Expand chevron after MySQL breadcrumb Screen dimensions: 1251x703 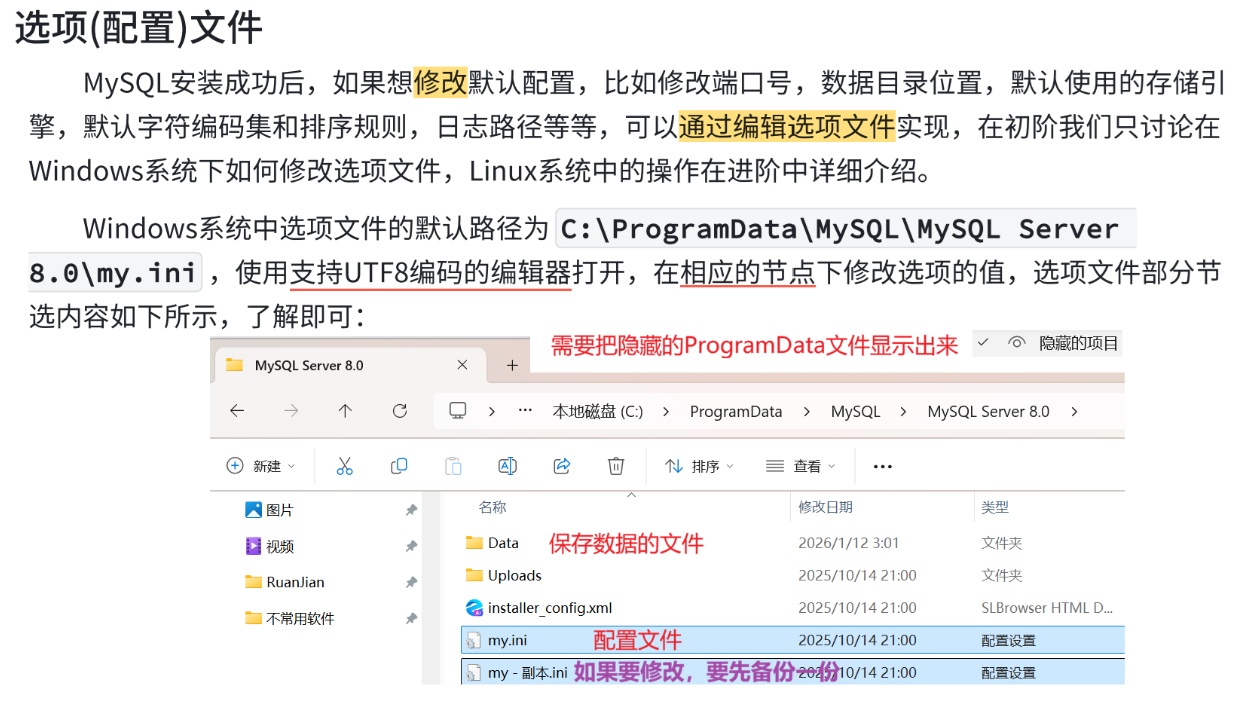[x=904, y=411]
